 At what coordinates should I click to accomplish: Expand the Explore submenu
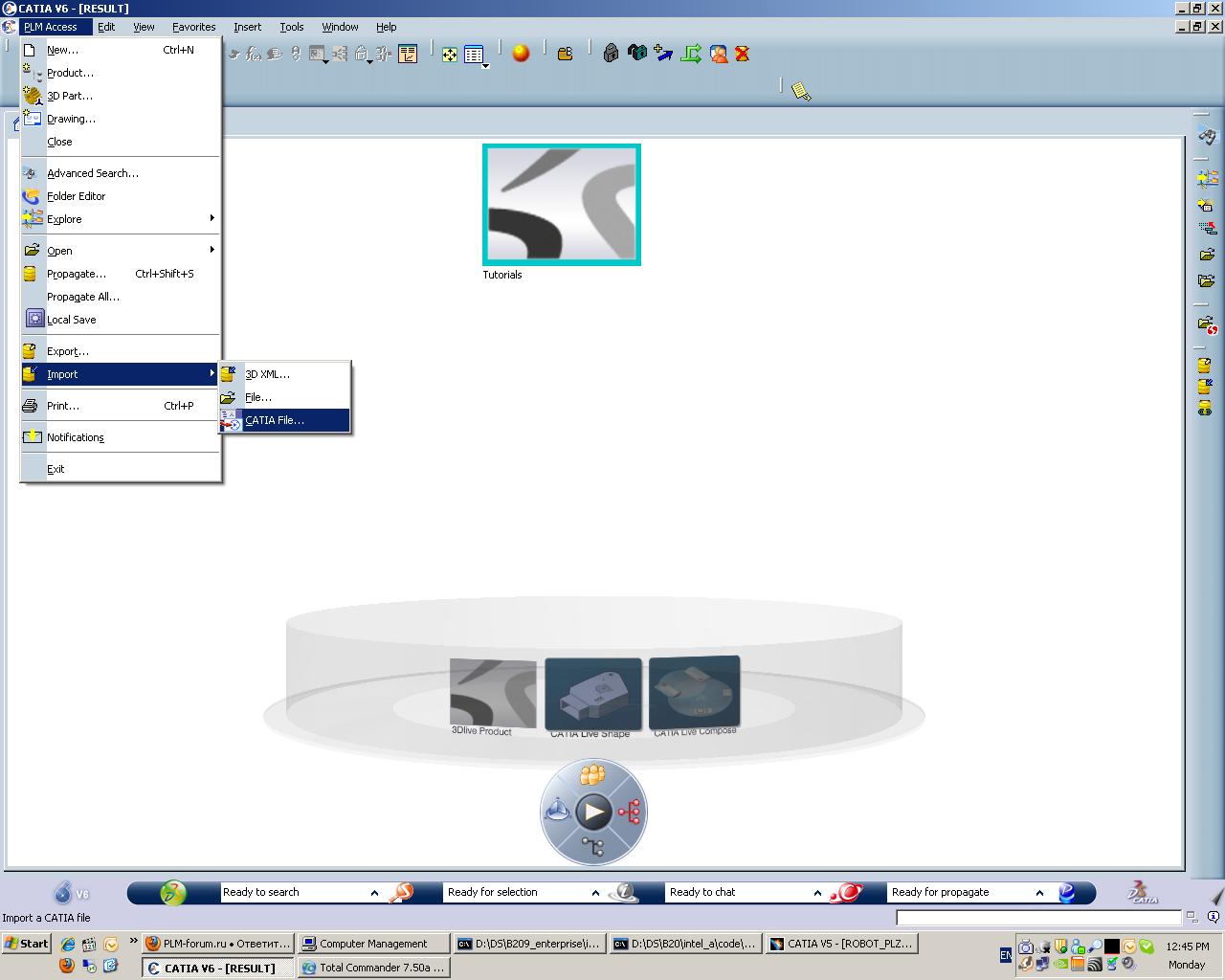coord(121,219)
